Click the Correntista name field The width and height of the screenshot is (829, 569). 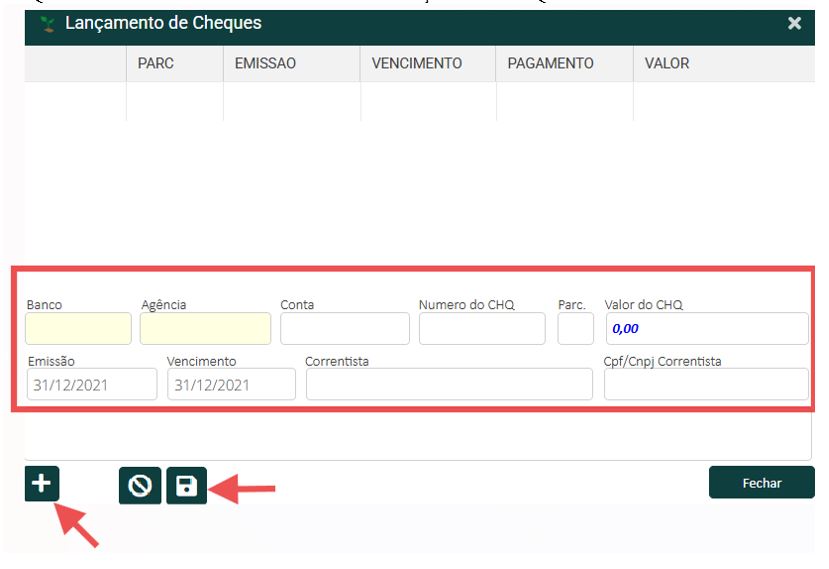pyautogui.click(x=449, y=384)
